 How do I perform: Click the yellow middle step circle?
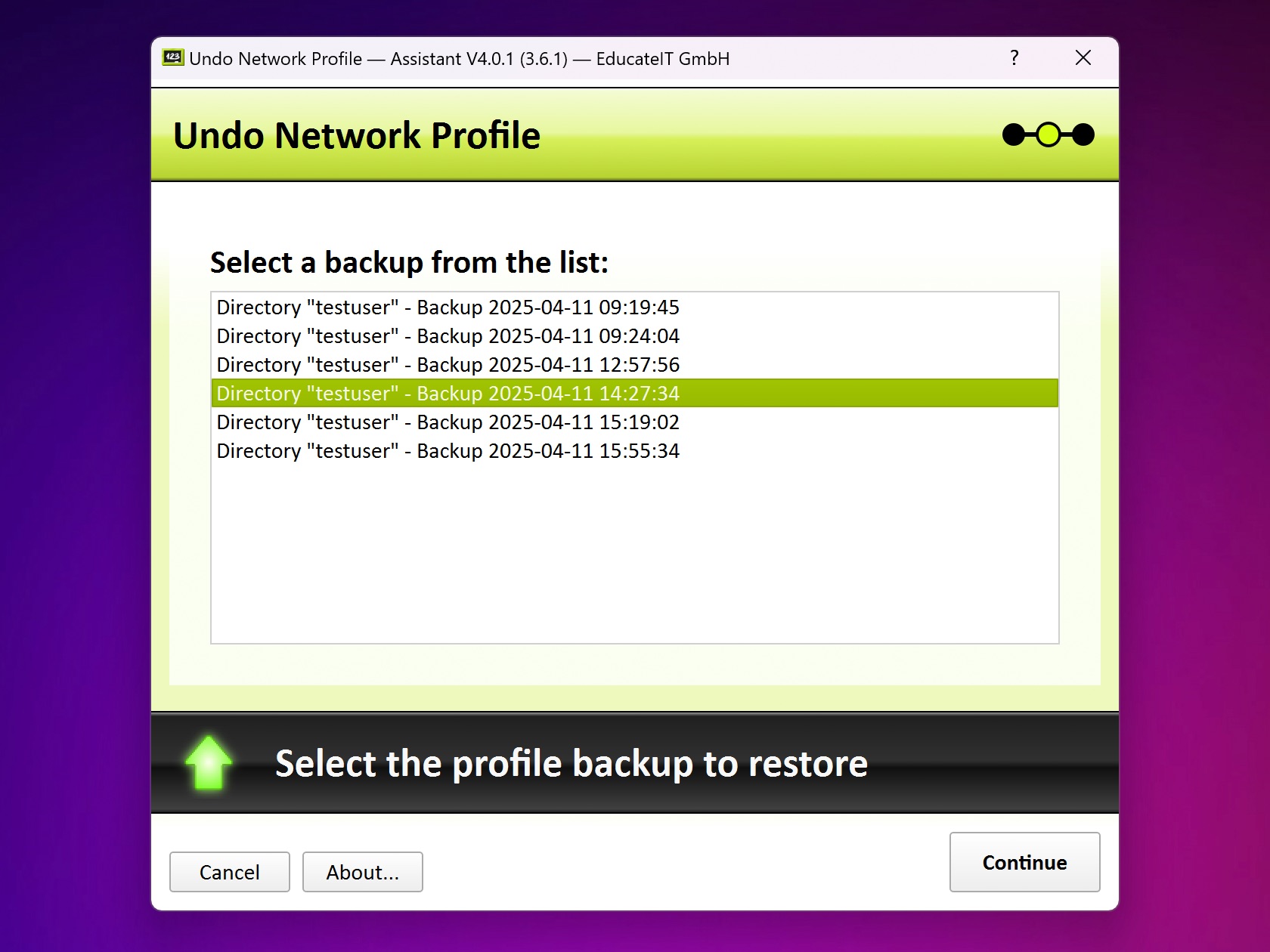pyautogui.click(x=1048, y=135)
